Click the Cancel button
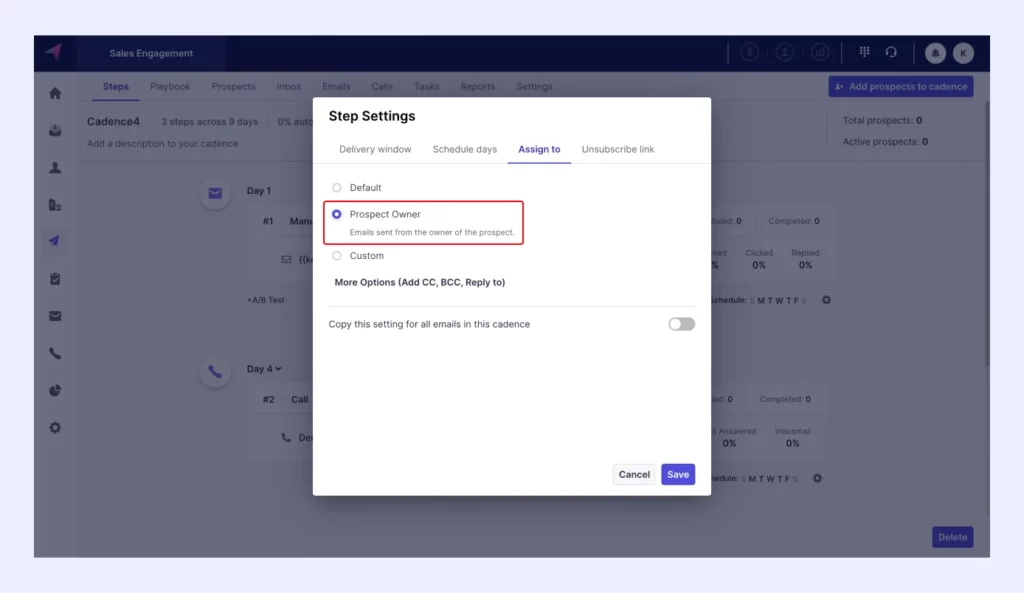The image size is (1024, 593). point(634,475)
